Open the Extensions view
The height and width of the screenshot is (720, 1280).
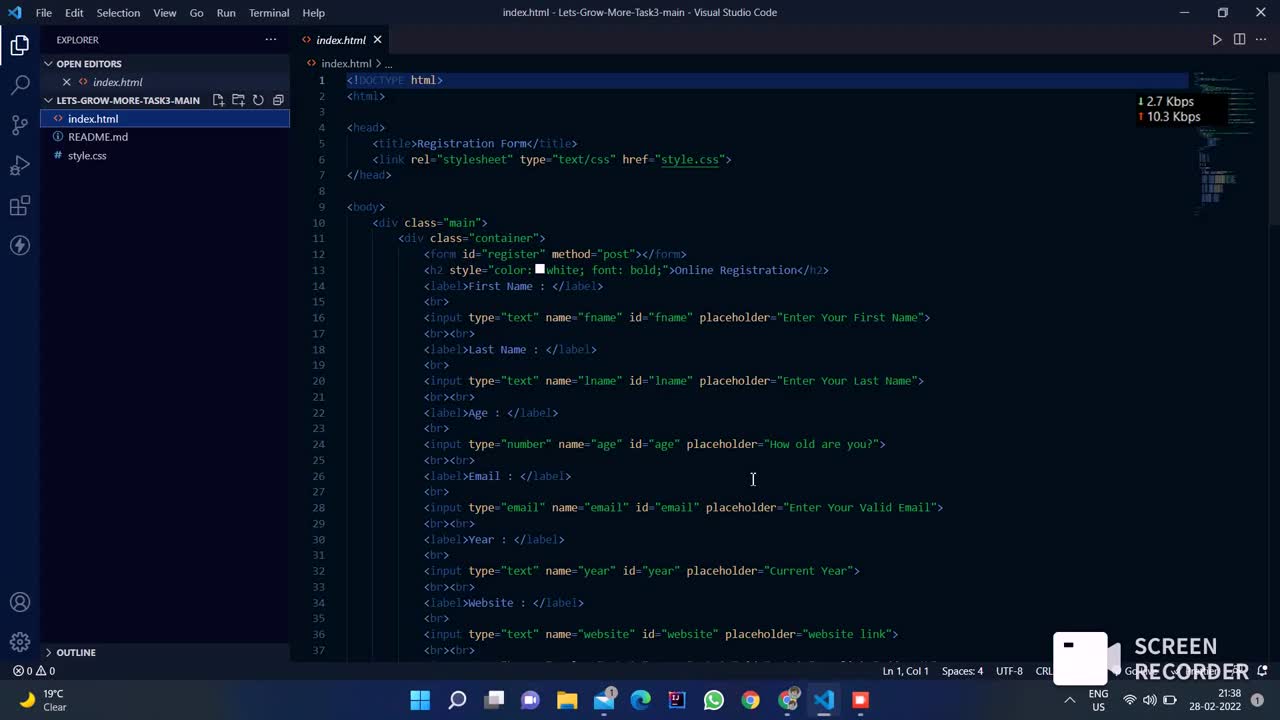click(x=20, y=206)
